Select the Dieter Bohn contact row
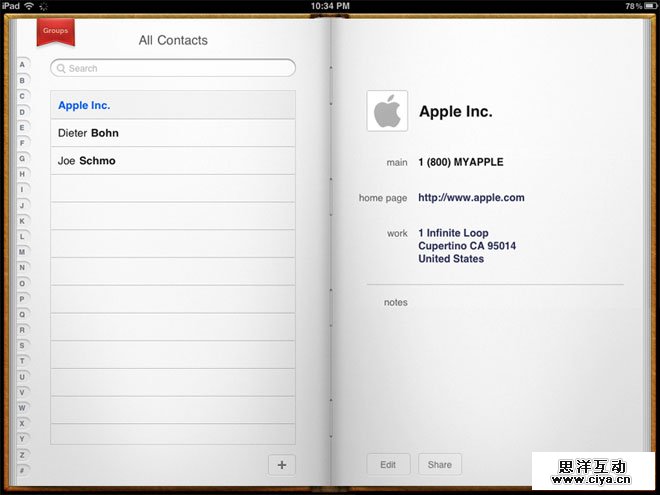 [x=173, y=133]
